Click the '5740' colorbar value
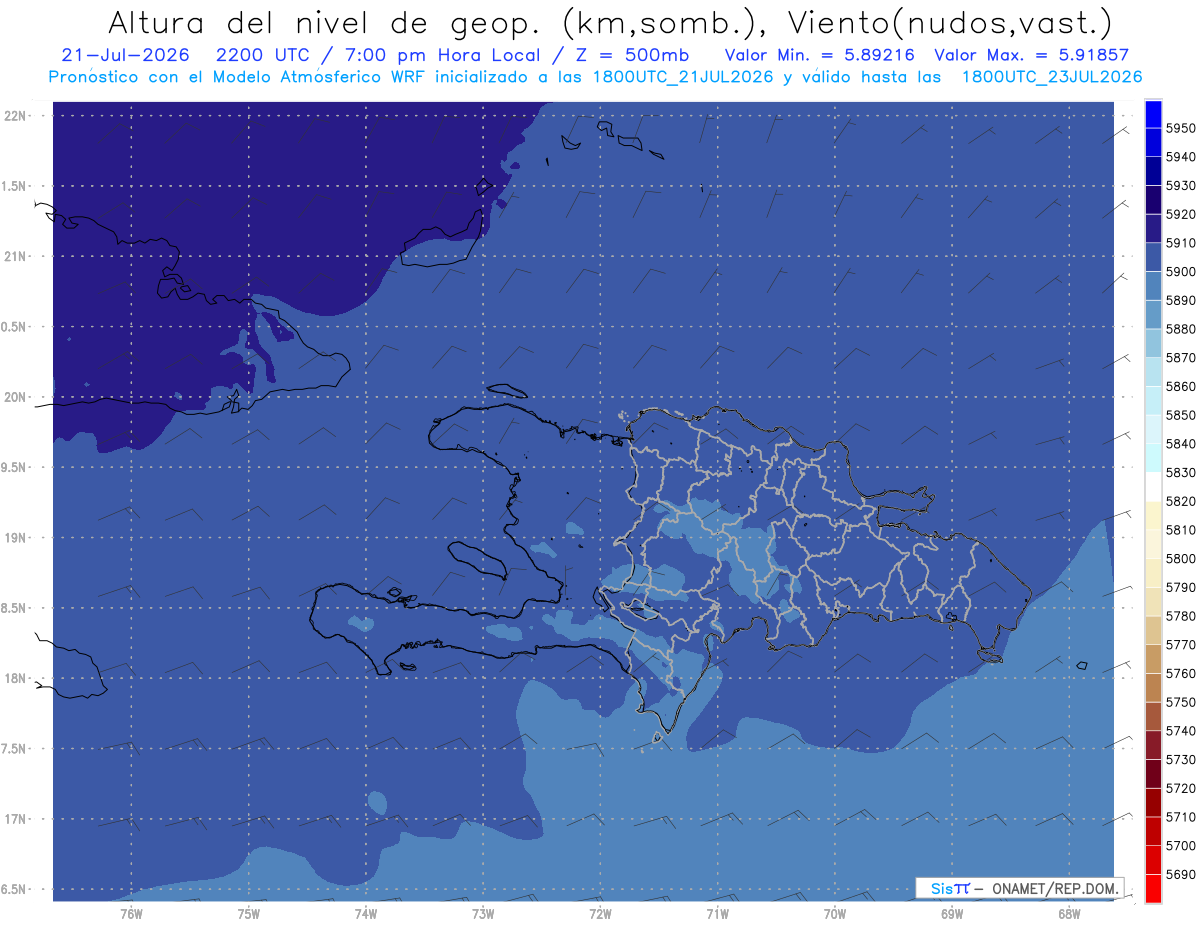The height and width of the screenshot is (927, 1200). pyautogui.click(x=1181, y=731)
